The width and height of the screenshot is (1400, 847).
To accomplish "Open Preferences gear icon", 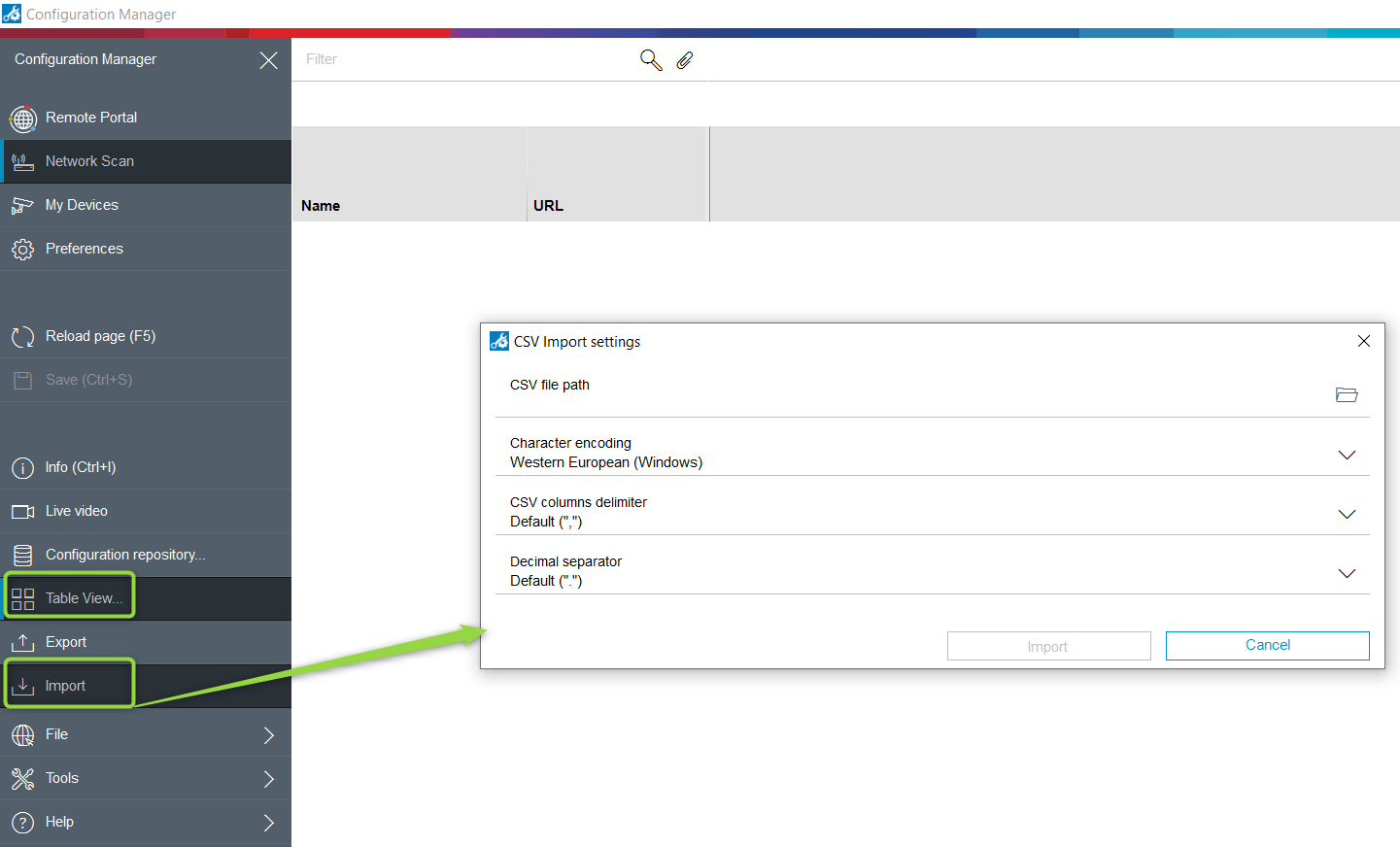I will coord(22,250).
